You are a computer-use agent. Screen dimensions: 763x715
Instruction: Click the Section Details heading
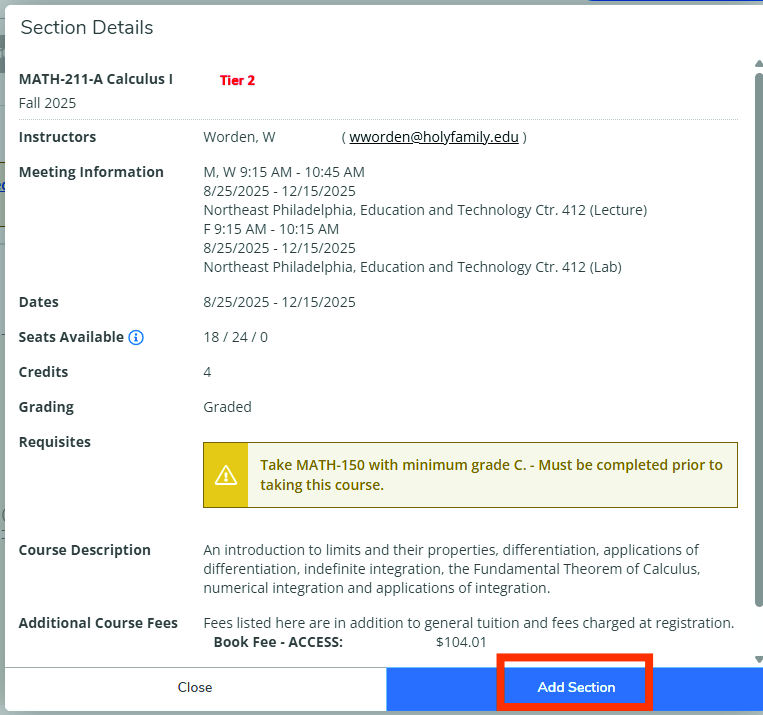[87, 28]
